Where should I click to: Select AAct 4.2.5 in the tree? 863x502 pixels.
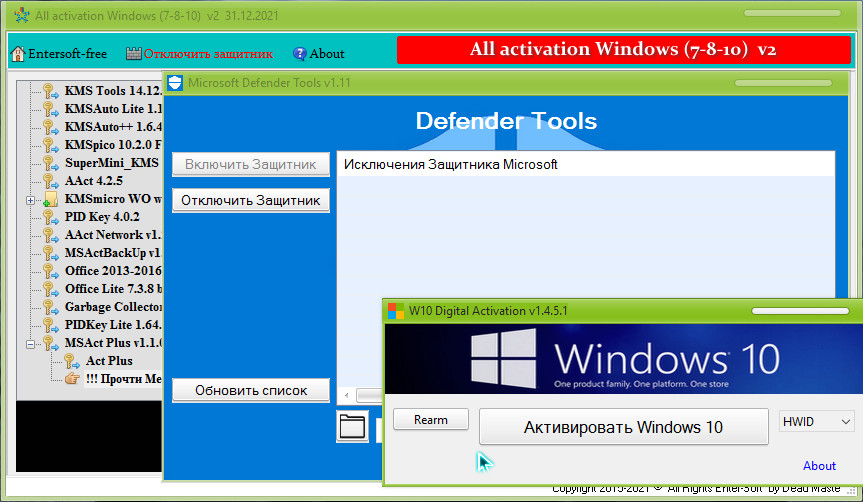pyautogui.click(x=94, y=181)
